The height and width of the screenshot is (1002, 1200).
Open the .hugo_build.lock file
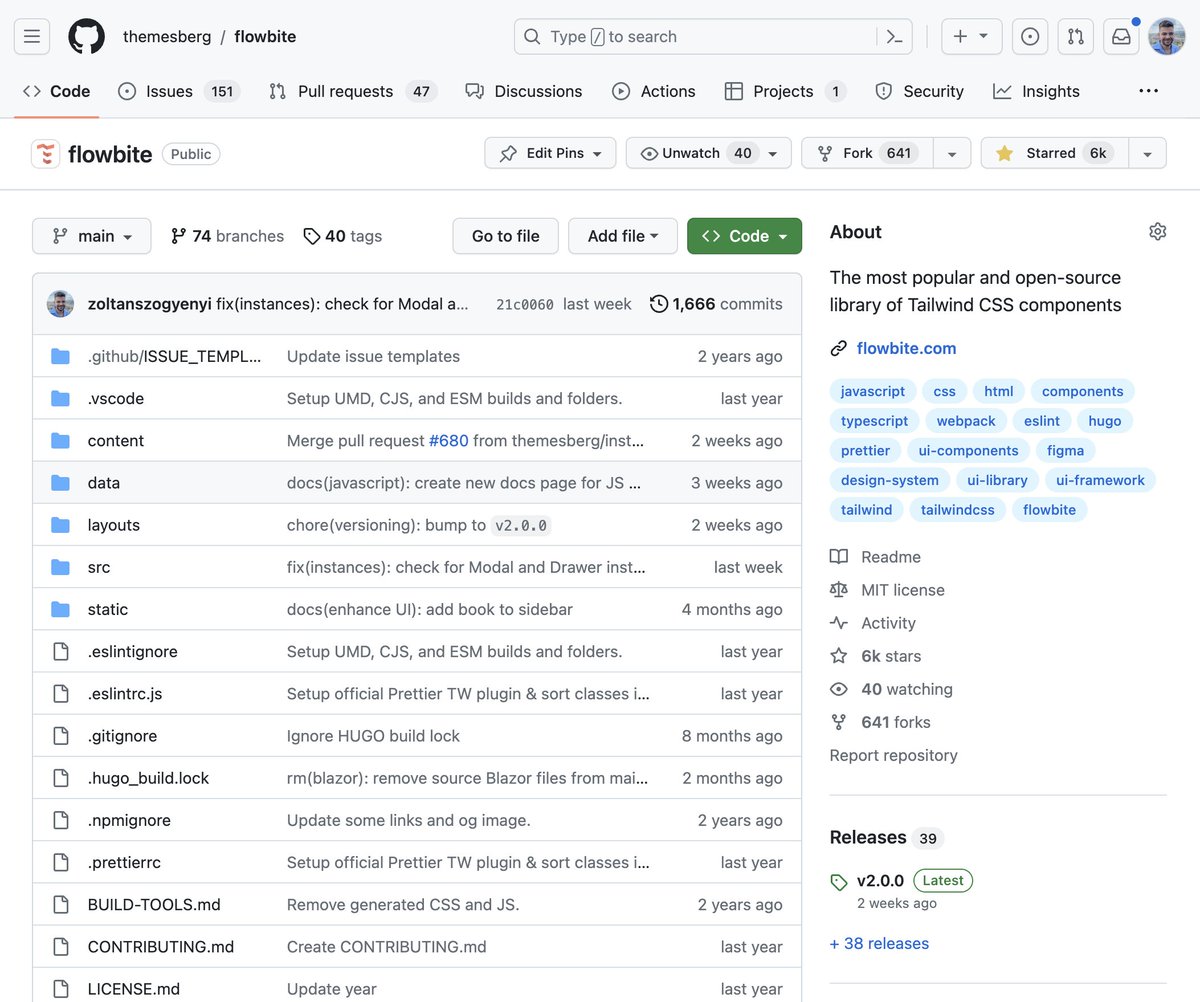[148, 778]
